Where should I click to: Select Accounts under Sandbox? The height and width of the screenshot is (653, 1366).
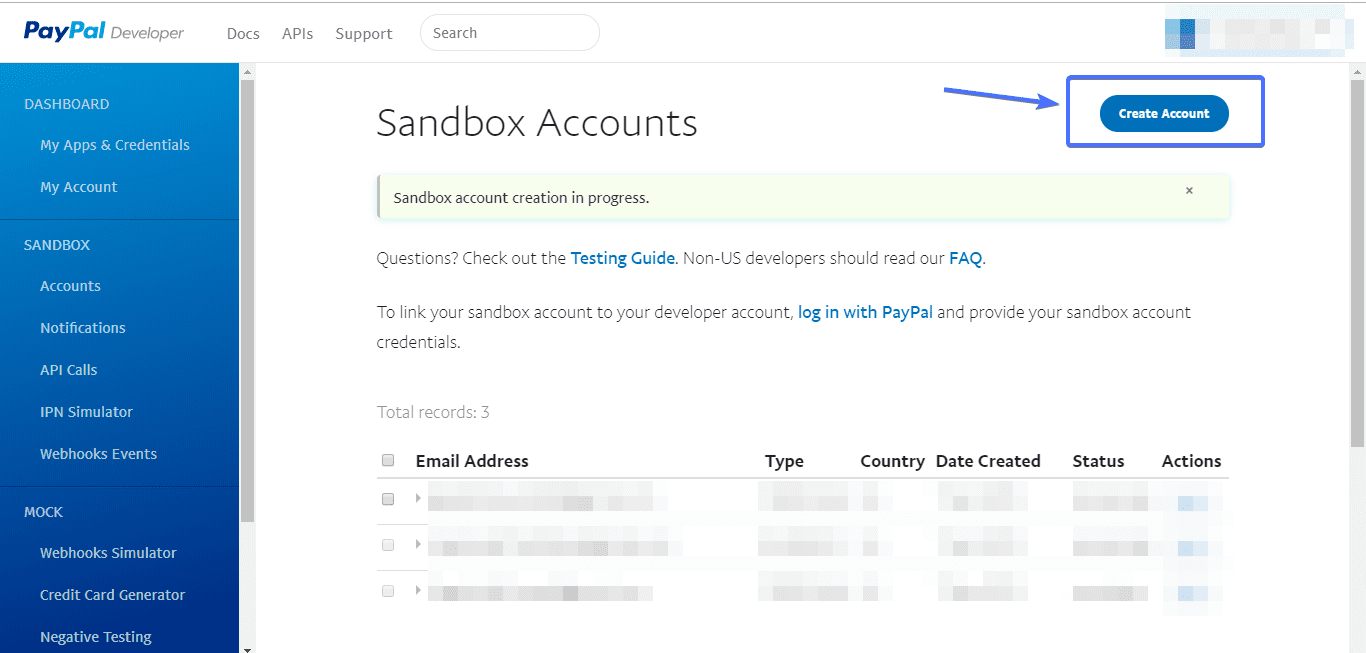pyautogui.click(x=70, y=286)
